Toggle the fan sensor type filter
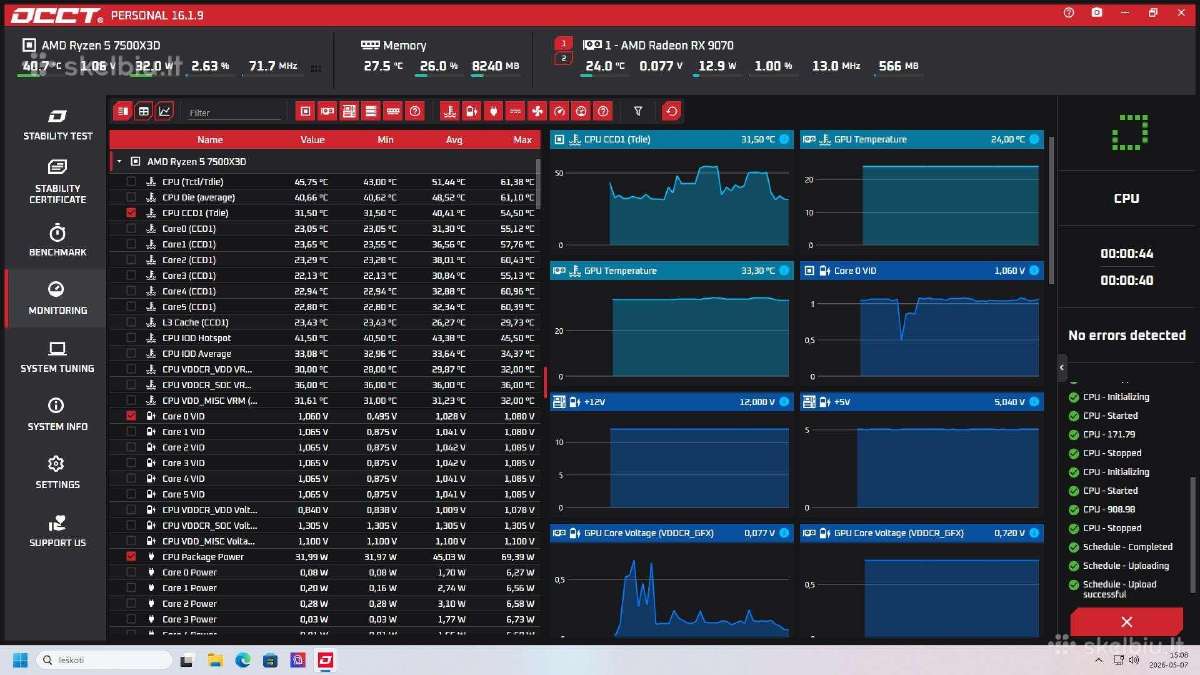 tap(537, 111)
